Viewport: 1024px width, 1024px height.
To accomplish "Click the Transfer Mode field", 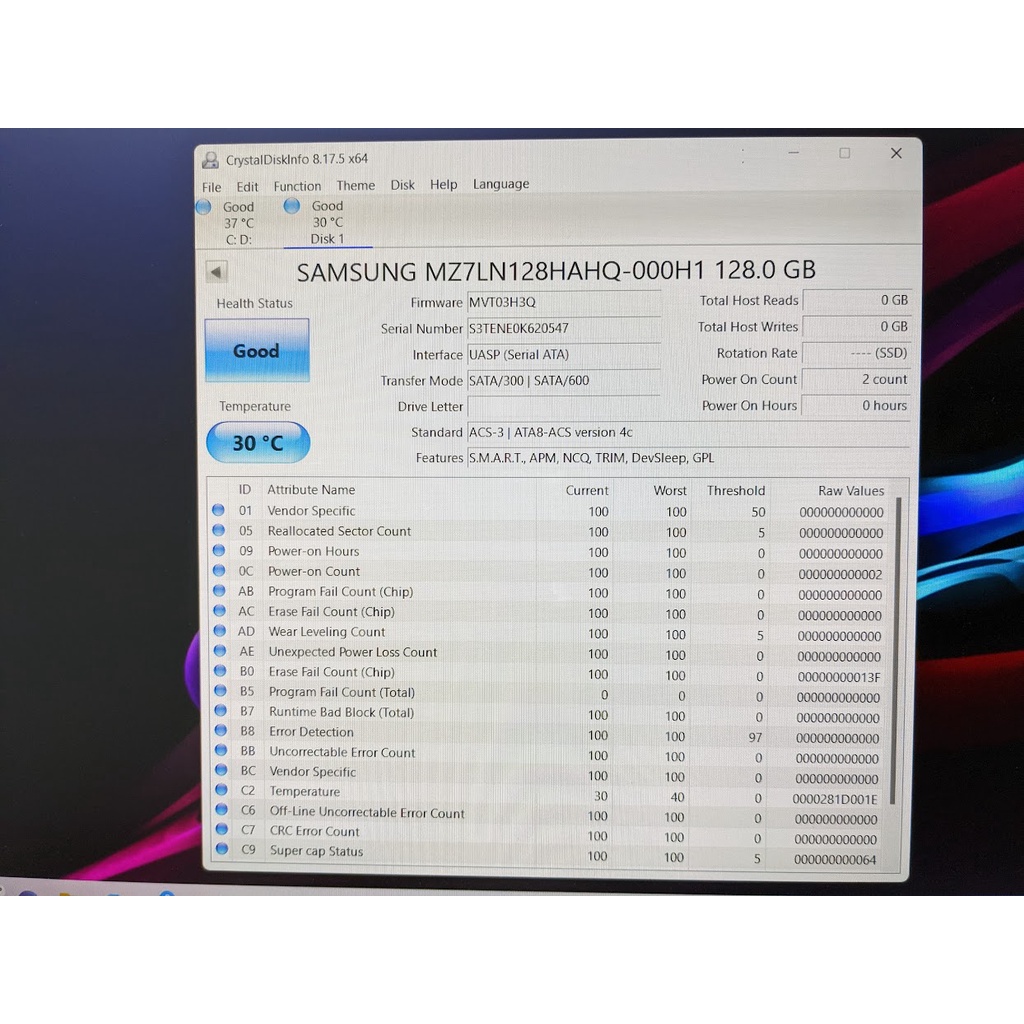I will tap(564, 381).
